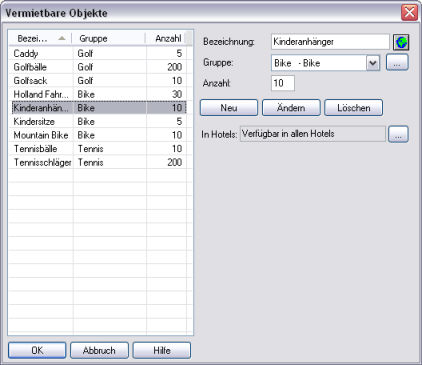Click the 200 count for Tennisschläger
The height and width of the screenshot is (365, 422).
(x=174, y=163)
